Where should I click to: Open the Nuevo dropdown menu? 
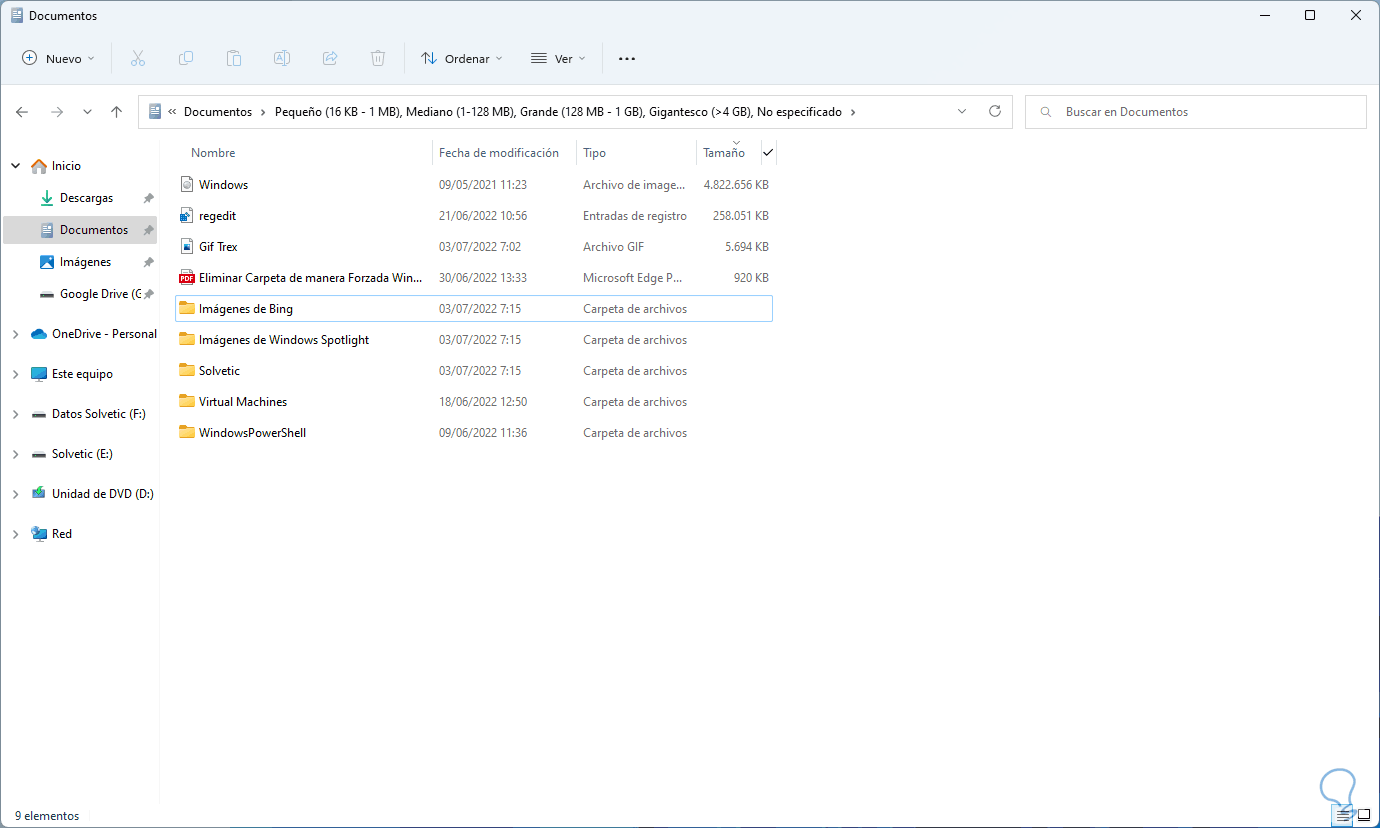58,58
